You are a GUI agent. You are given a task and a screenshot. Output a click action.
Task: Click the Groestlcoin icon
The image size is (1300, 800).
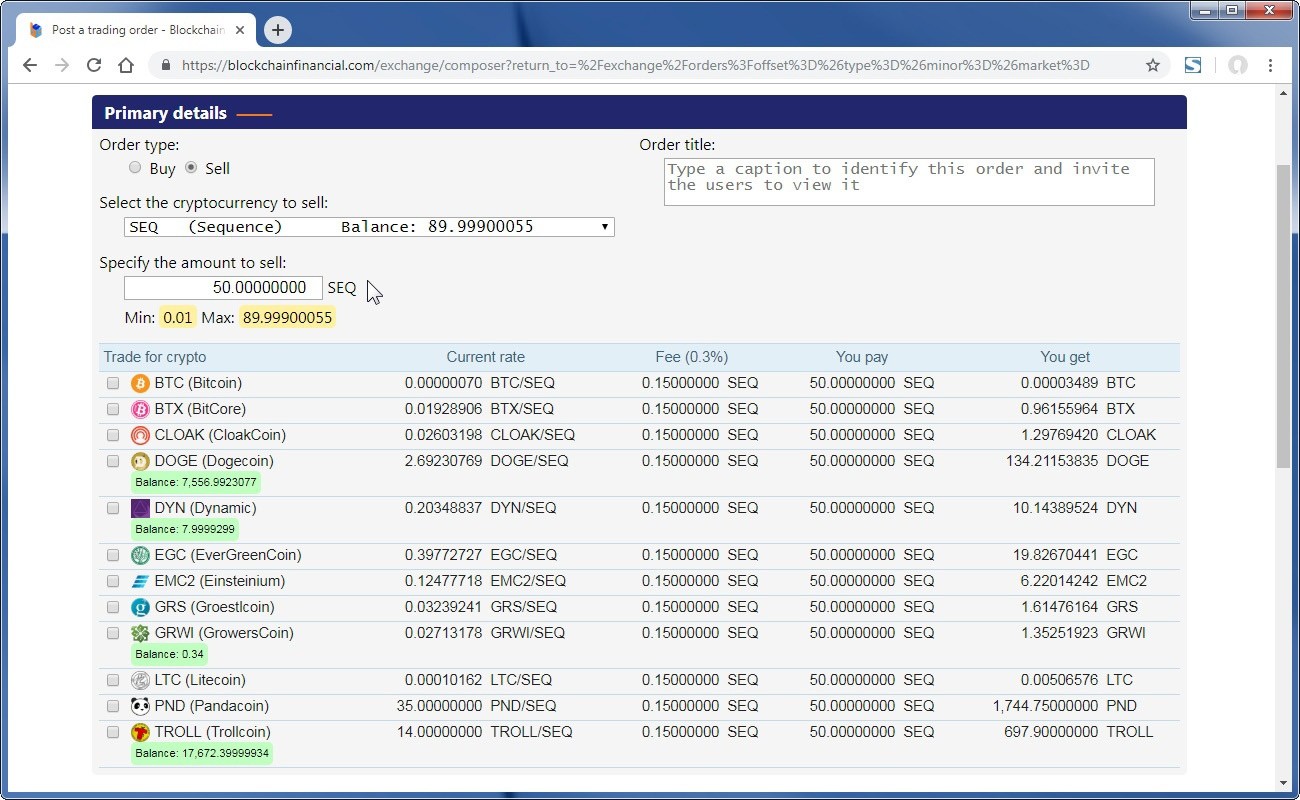[140, 607]
